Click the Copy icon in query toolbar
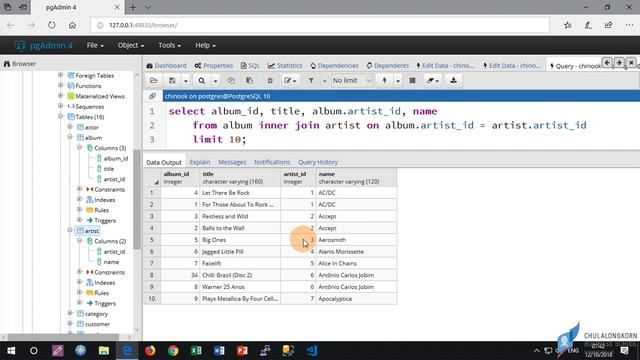Image resolution: width=640 pixels, height=360 pixels. click(x=231, y=81)
